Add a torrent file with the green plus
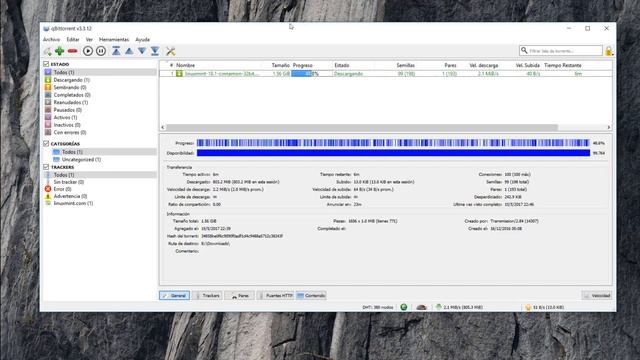 click(60, 51)
